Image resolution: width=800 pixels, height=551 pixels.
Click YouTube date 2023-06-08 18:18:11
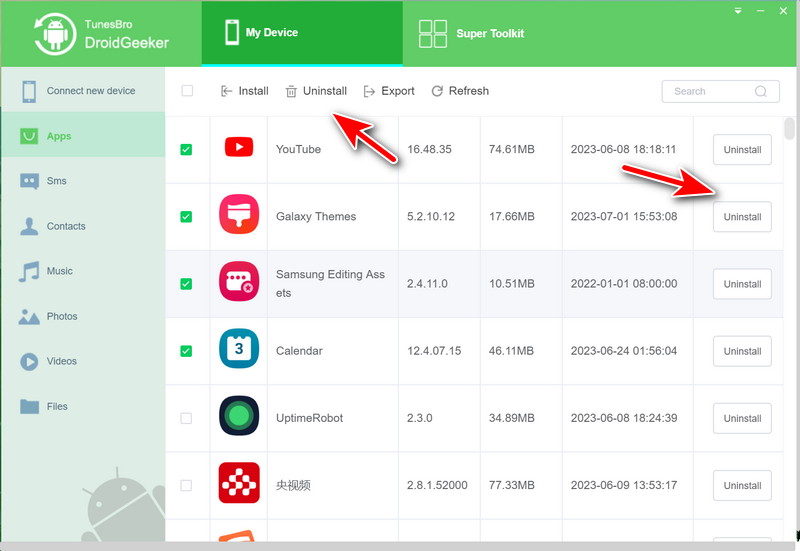coord(623,149)
